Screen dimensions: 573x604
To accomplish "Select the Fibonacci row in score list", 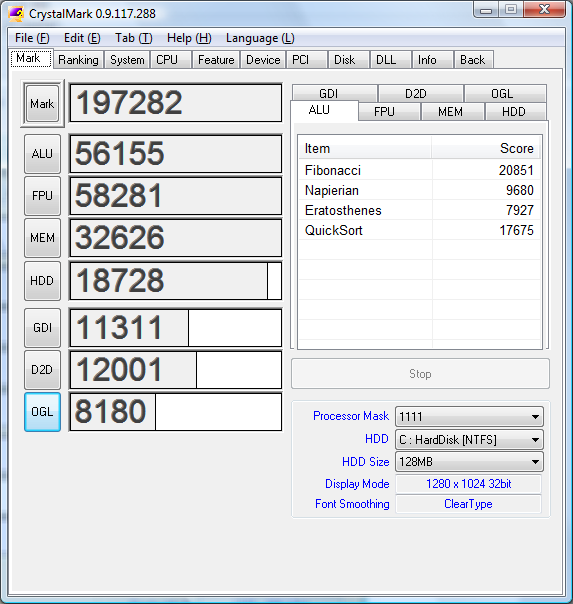I will pyautogui.click(x=419, y=170).
